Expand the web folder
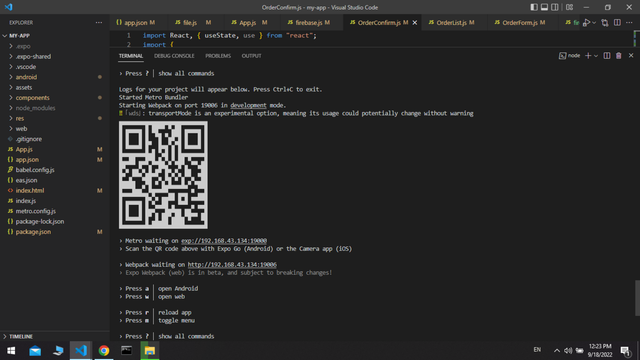The image size is (640, 360). pyautogui.click(x=55, y=129)
